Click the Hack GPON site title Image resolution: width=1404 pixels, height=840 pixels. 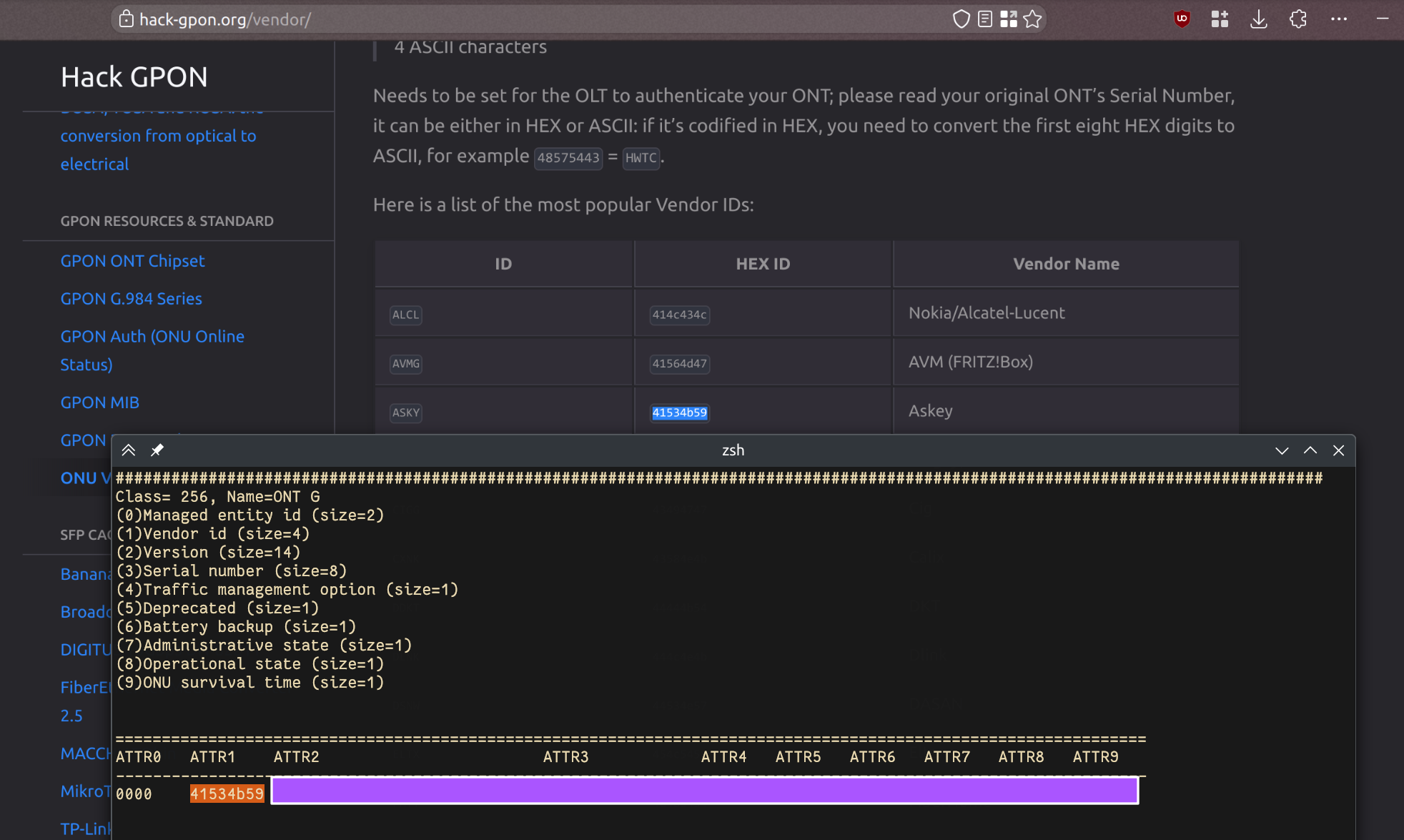click(134, 77)
